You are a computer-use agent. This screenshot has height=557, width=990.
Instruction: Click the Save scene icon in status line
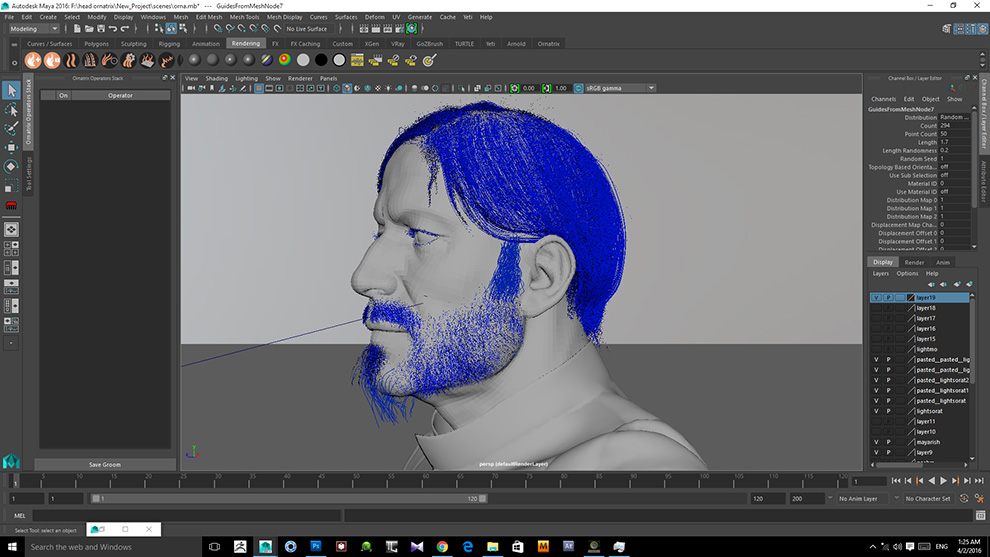(x=99, y=29)
